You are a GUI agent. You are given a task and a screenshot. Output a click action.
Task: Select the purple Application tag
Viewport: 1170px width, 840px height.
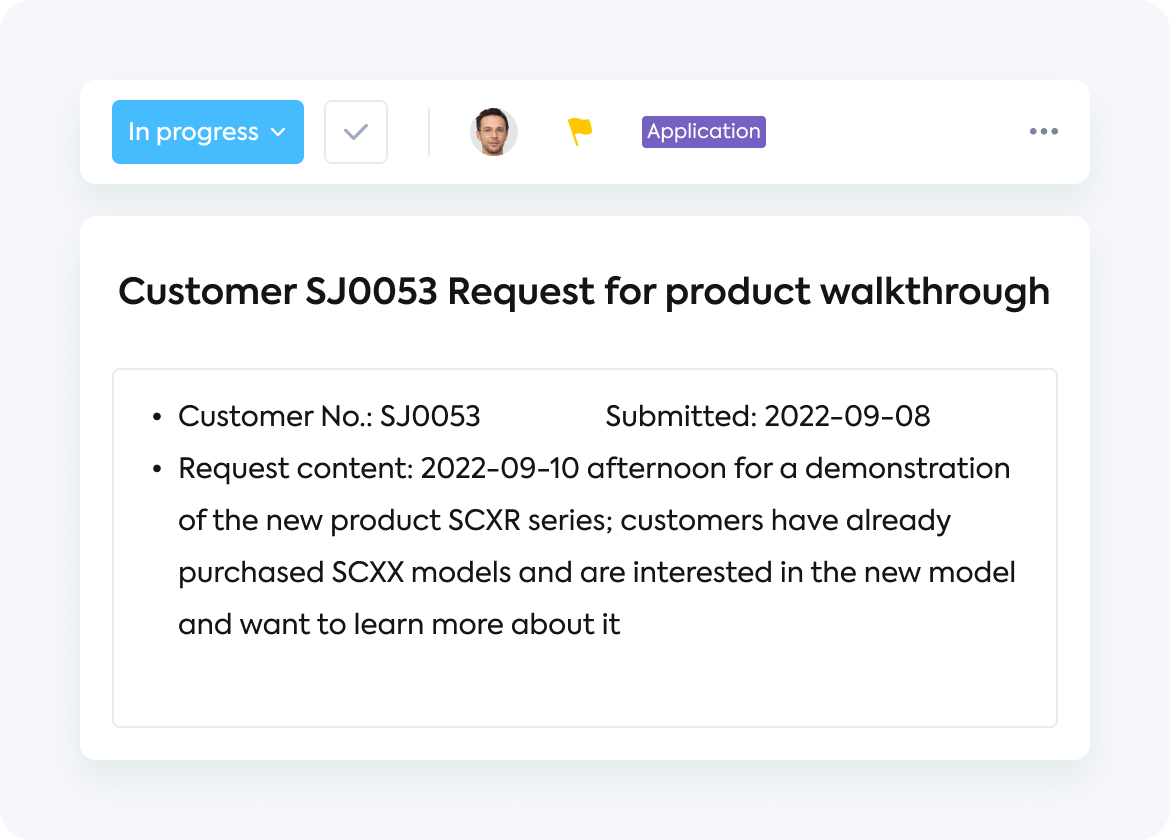point(704,132)
